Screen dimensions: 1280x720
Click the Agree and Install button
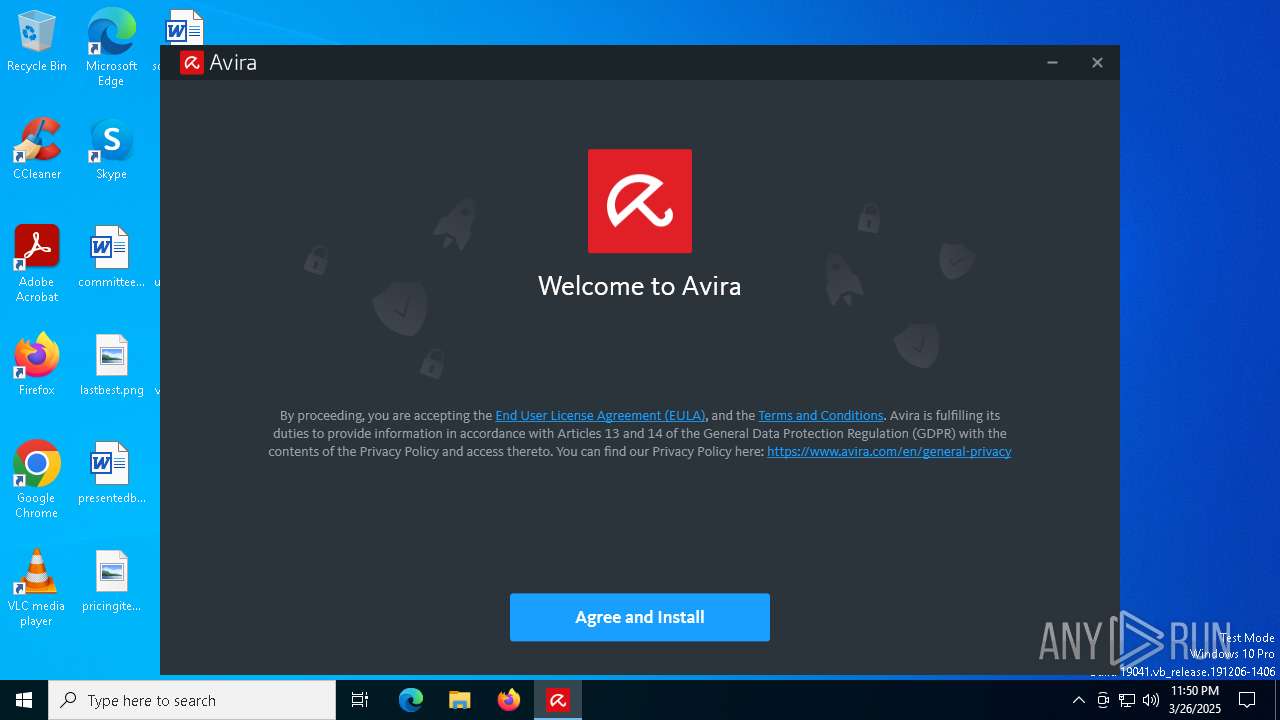point(640,617)
